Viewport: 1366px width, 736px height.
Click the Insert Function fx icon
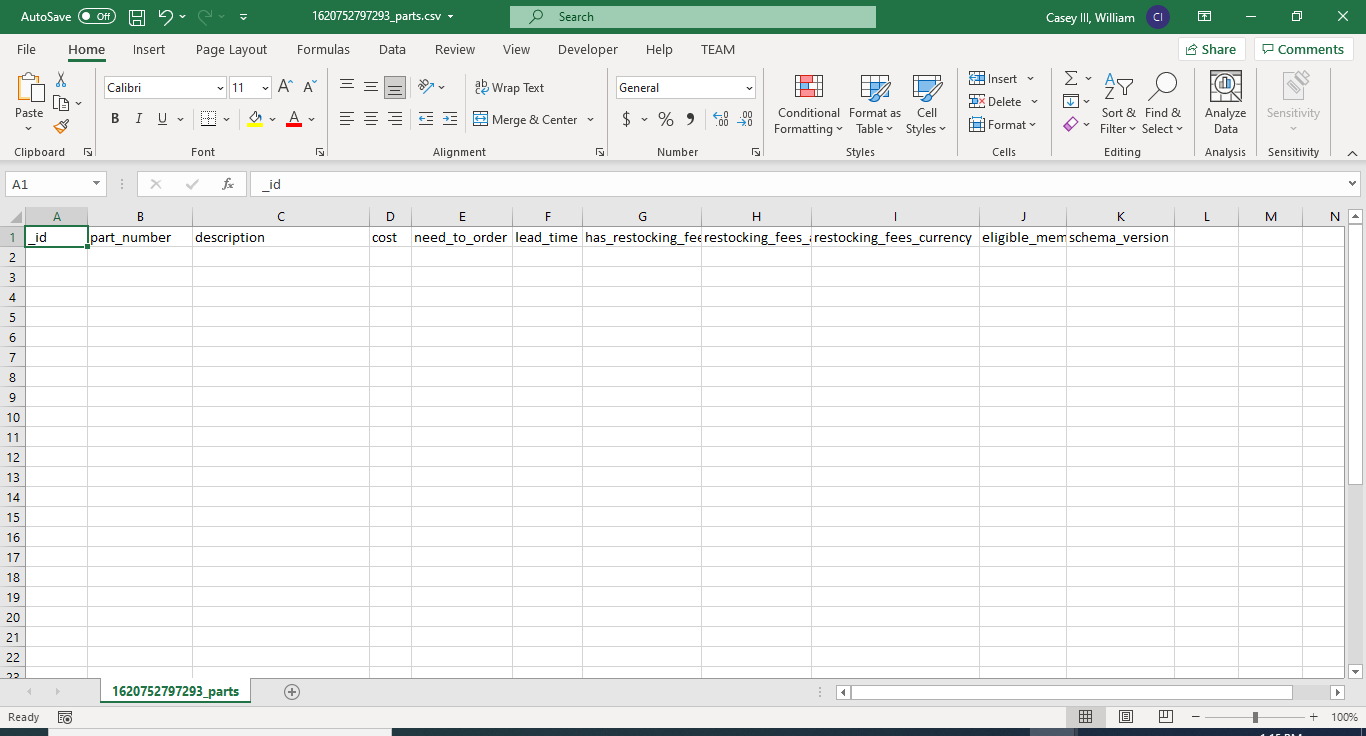228,184
